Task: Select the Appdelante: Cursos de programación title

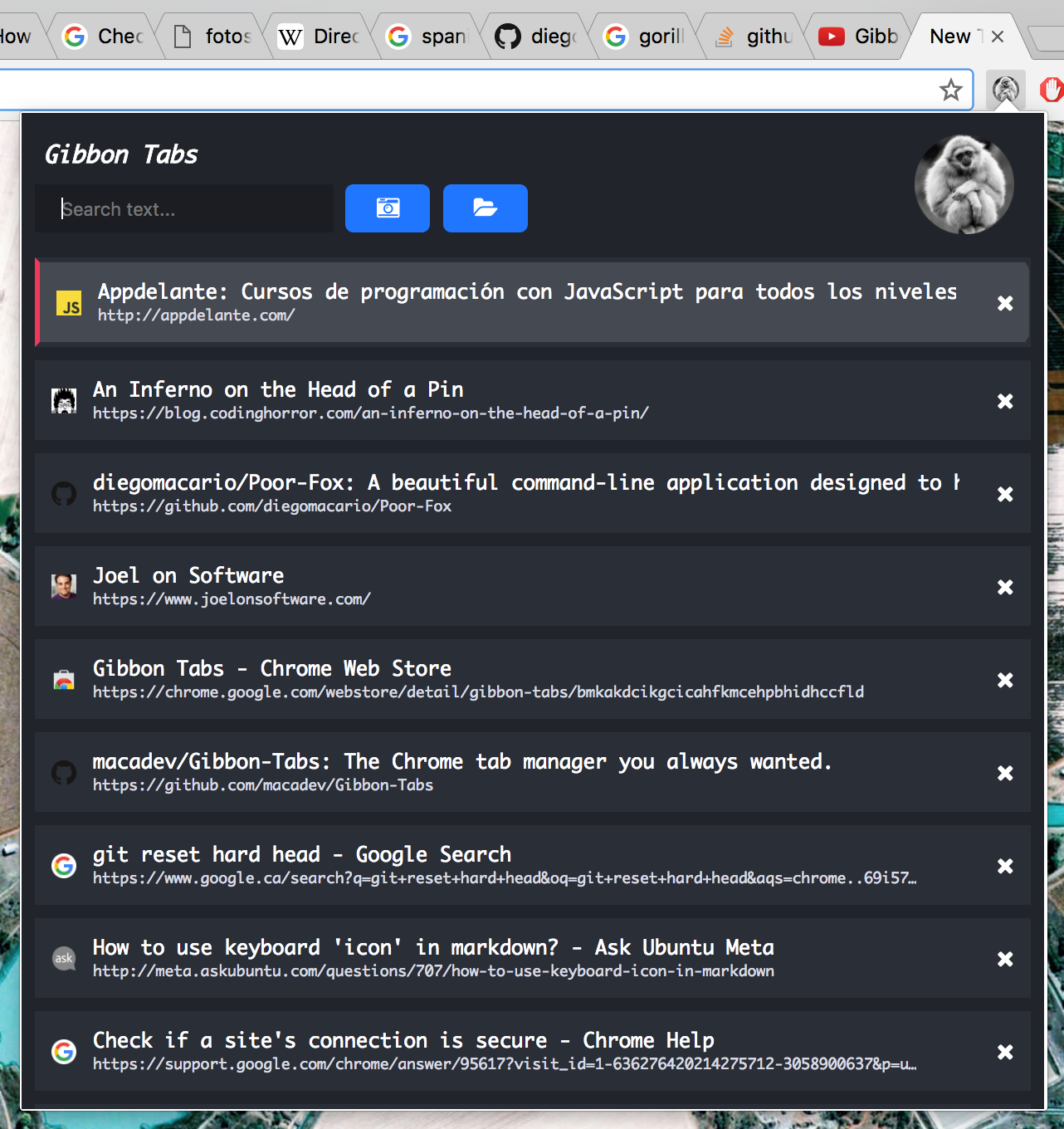Action: (x=527, y=291)
